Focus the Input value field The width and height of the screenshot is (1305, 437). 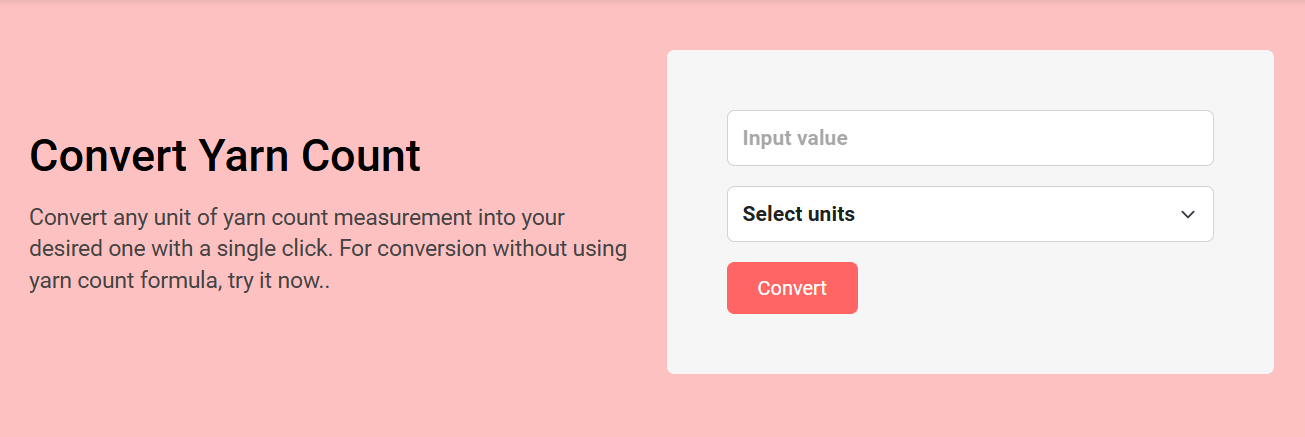tap(969, 138)
